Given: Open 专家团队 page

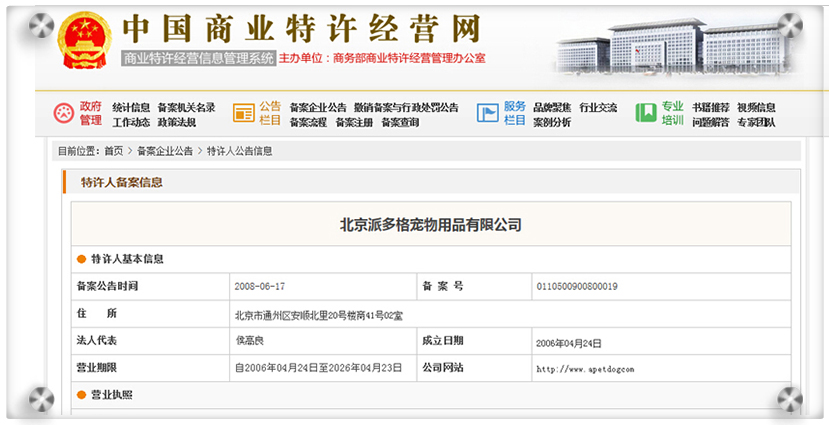Looking at the screenshot, I should (x=756, y=123).
